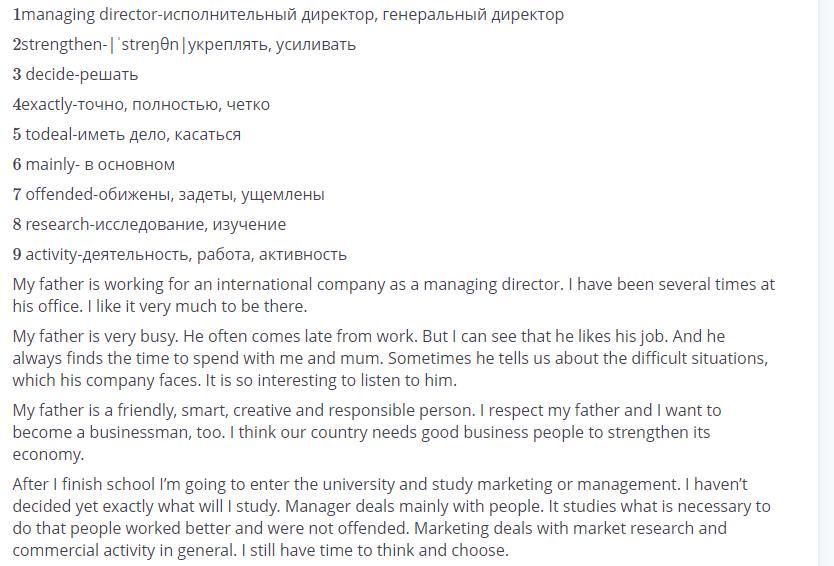Click the 'mainly- в основном' entry
This screenshot has height=566, width=834.
point(94,164)
